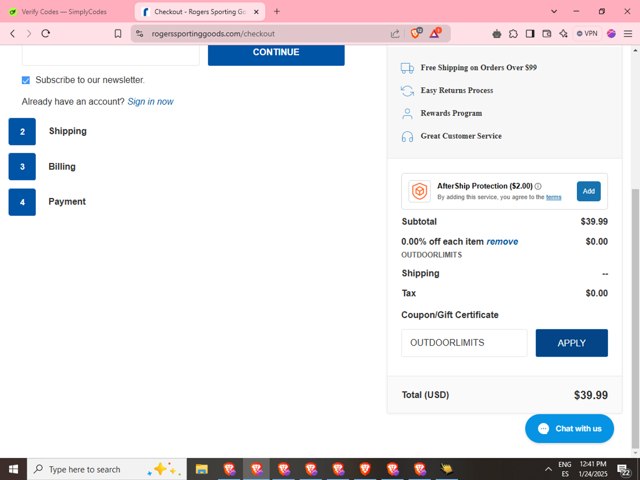Click the step 3 Billing number box
The width and height of the screenshot is (640, 480).
pos(22,167)
